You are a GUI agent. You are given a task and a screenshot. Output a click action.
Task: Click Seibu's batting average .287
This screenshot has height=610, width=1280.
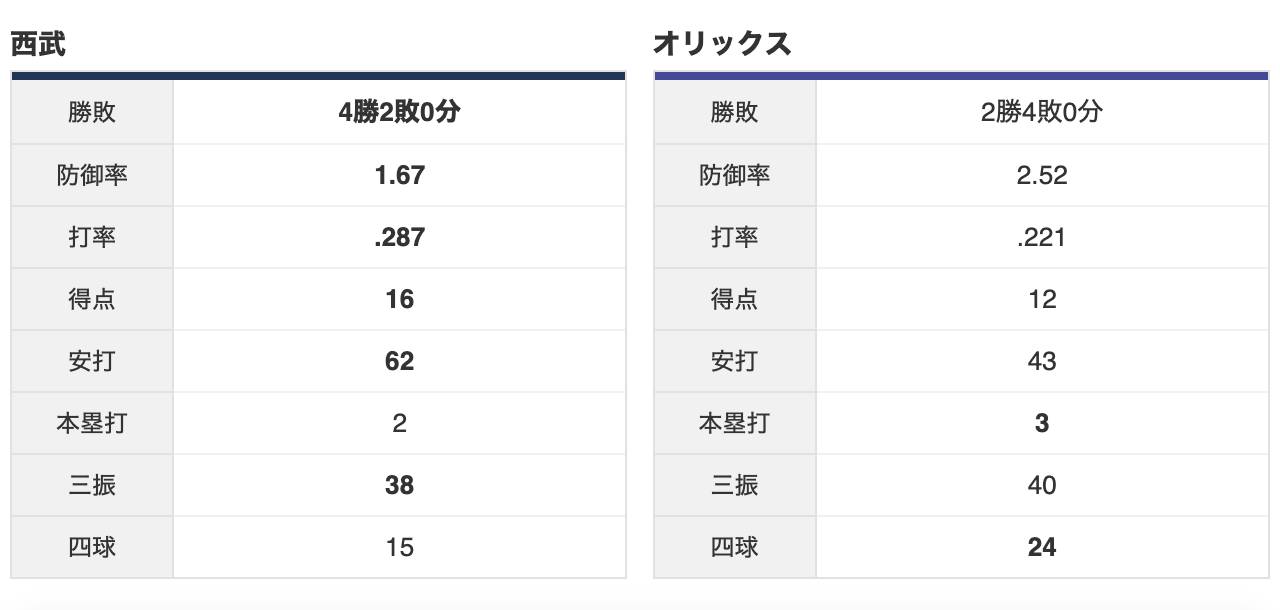[x=399, y=237]
